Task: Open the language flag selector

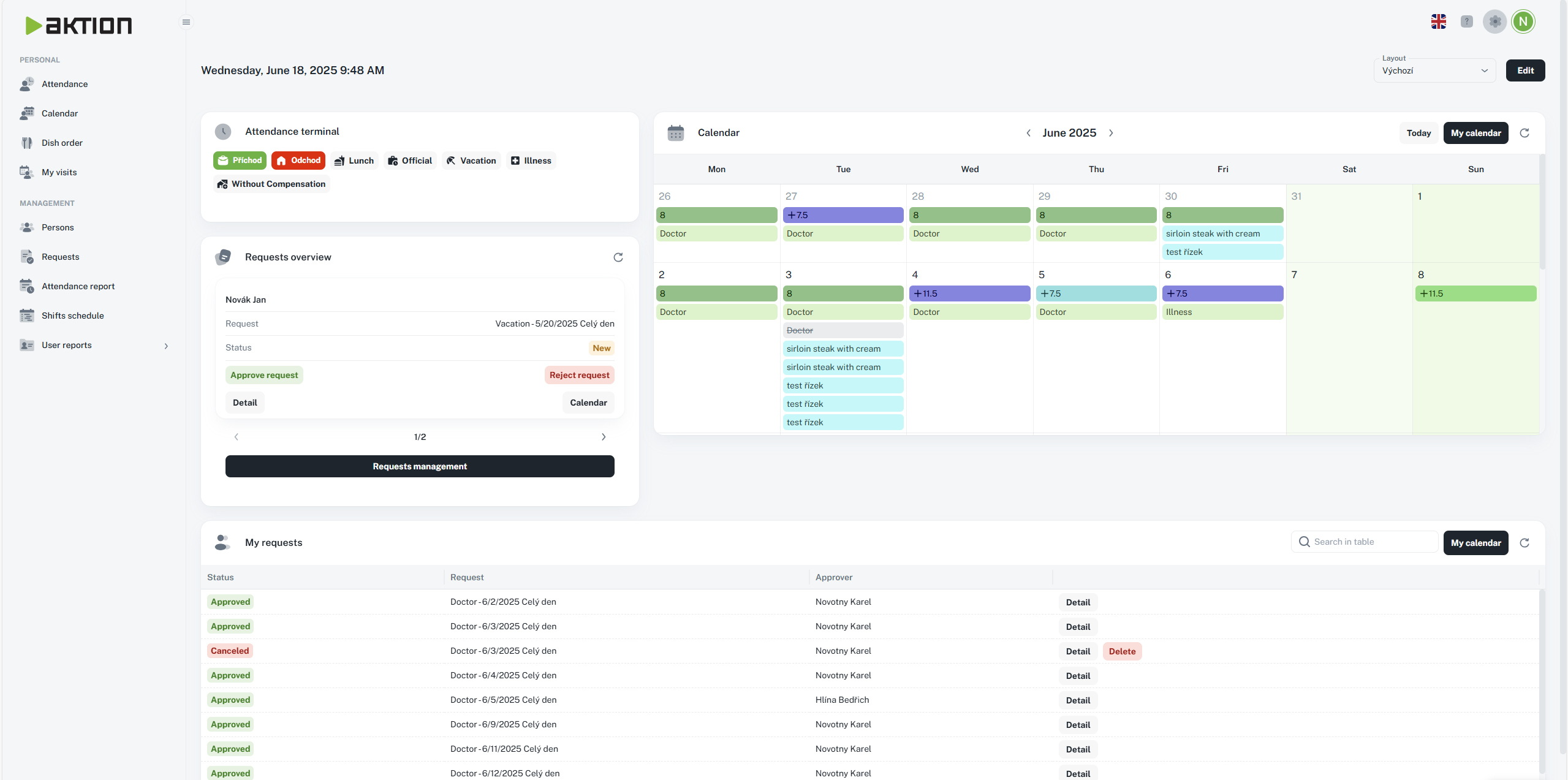Action: tap(1438, 22)
